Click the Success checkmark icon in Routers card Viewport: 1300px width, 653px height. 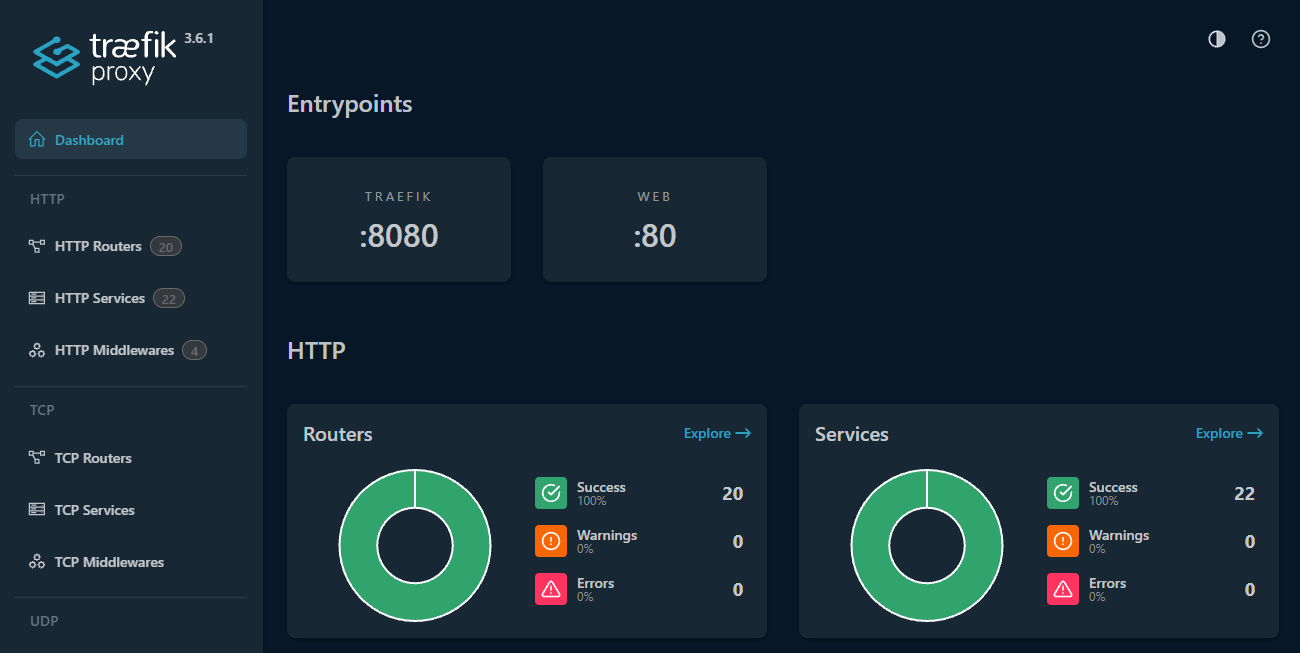551,492
